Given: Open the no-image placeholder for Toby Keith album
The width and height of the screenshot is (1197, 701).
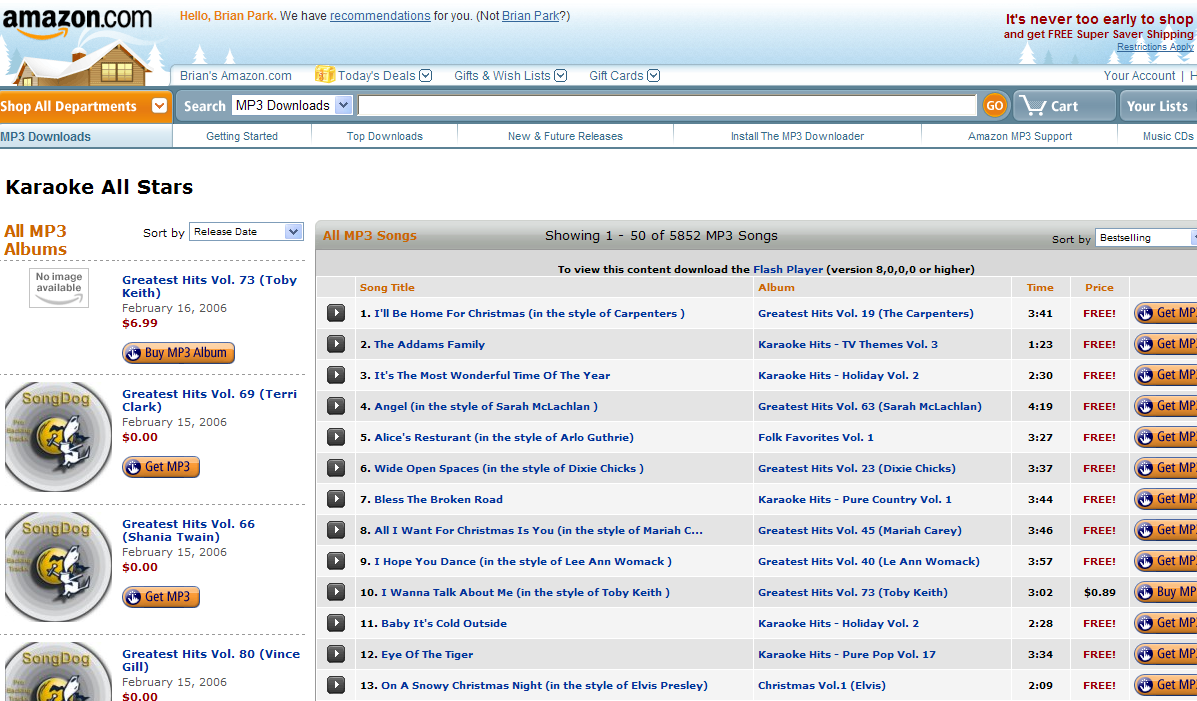Looking at the screenshot, I should (59, 288).
